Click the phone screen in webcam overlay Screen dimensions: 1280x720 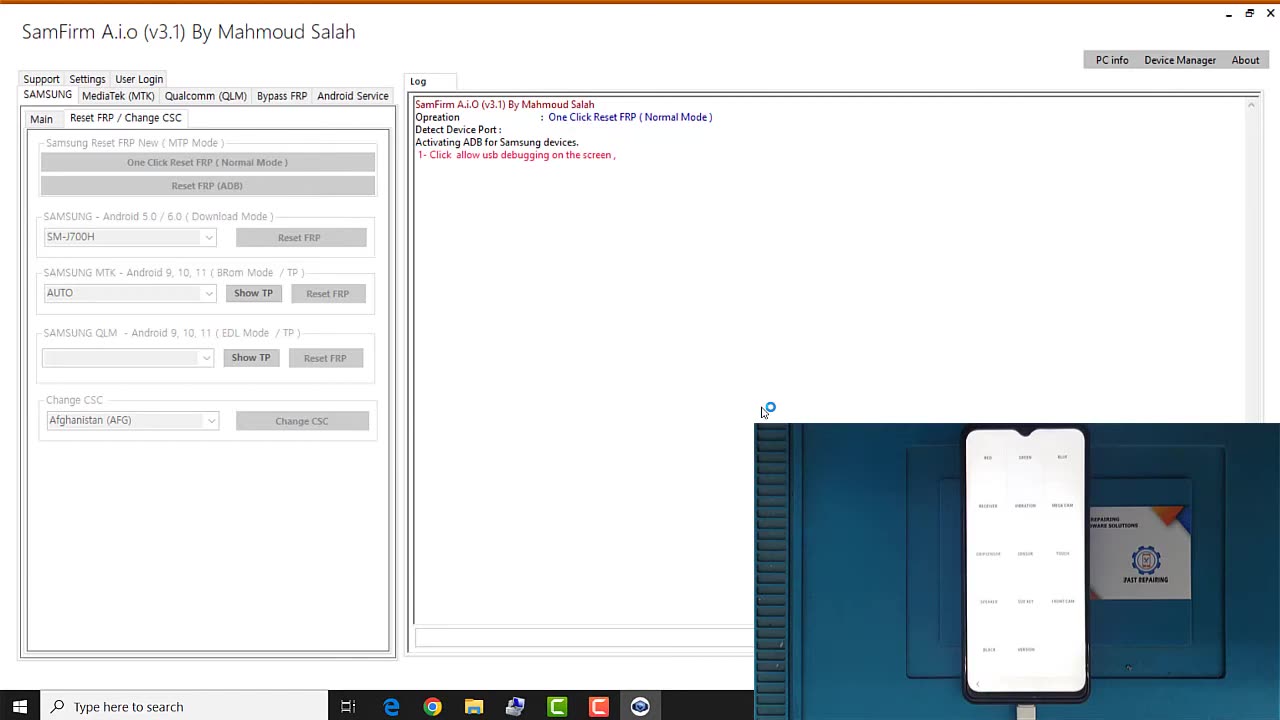pyautogui.click(x=1025, y=558)
